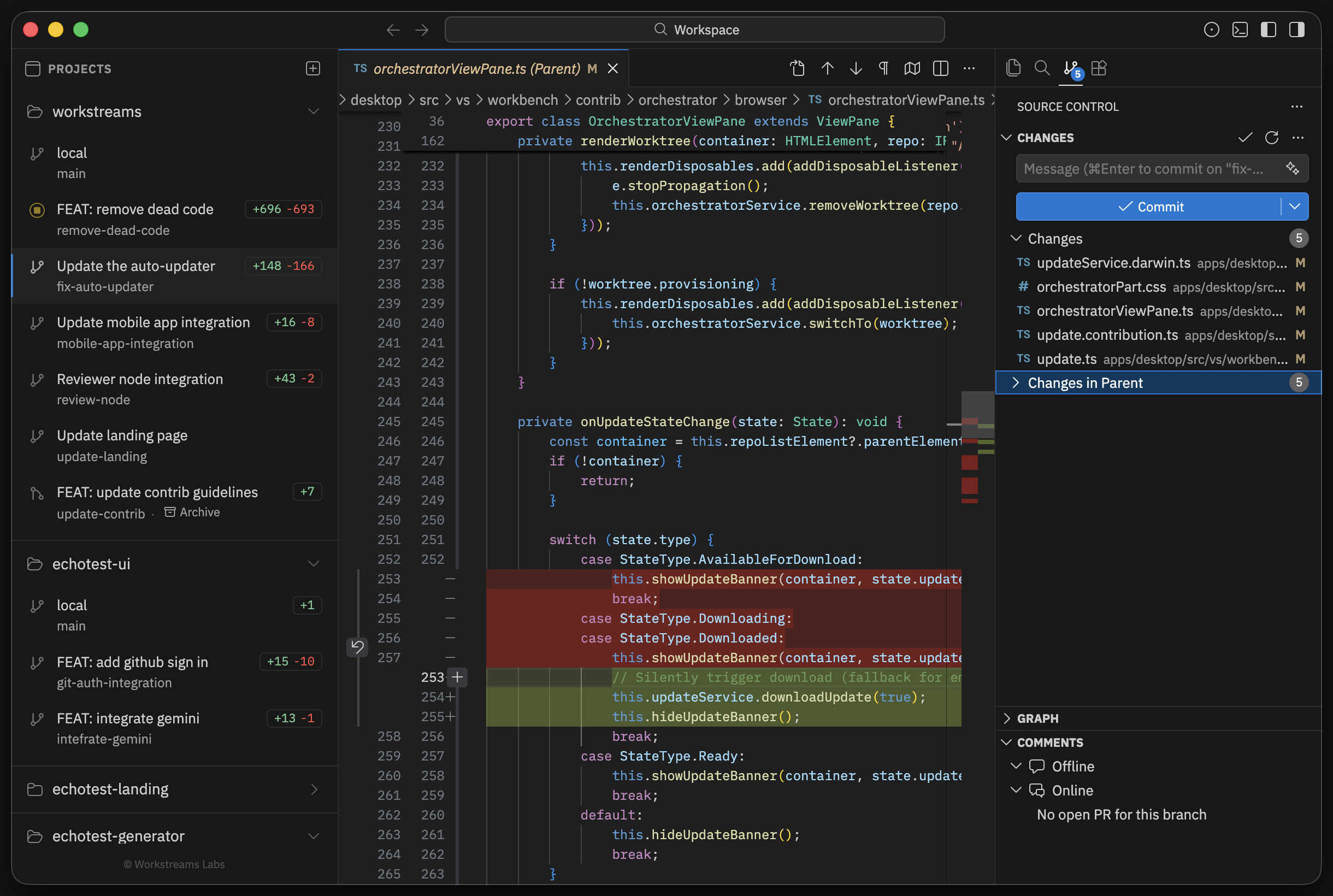Toggle the pilcrow whitespace rendering icon
Image resolution: width=1333 pixels, height=896 pixels.
[x=883, y=68]
